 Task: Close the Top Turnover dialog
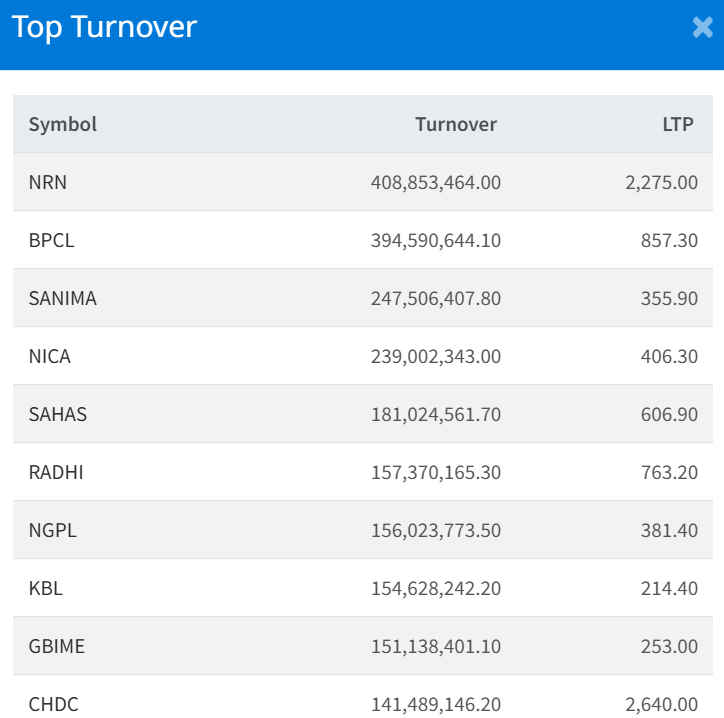coord(702,27)
